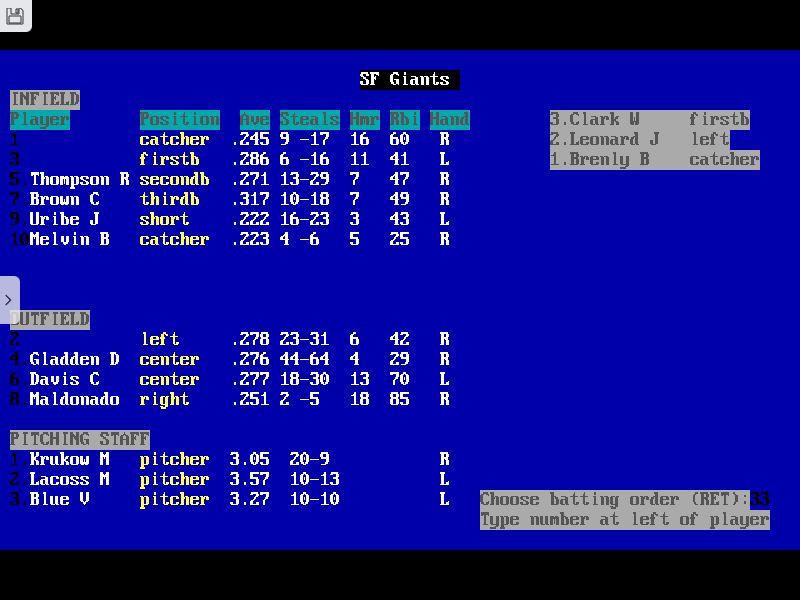Click the Player column header
The height and width of the screenshot is (600, 800).
click(x=38, y=119)
